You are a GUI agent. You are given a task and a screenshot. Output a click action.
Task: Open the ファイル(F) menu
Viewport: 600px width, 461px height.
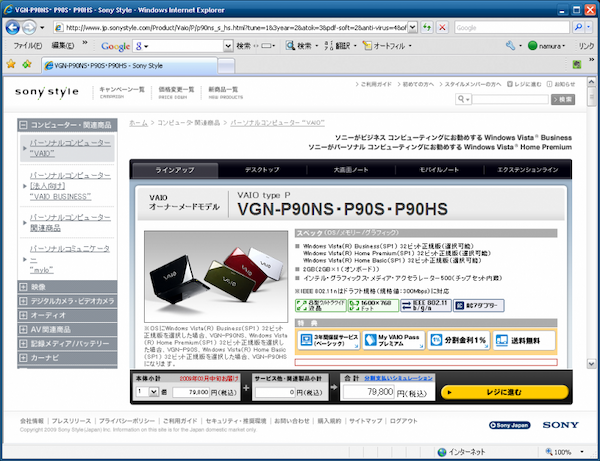coord(28,46)
